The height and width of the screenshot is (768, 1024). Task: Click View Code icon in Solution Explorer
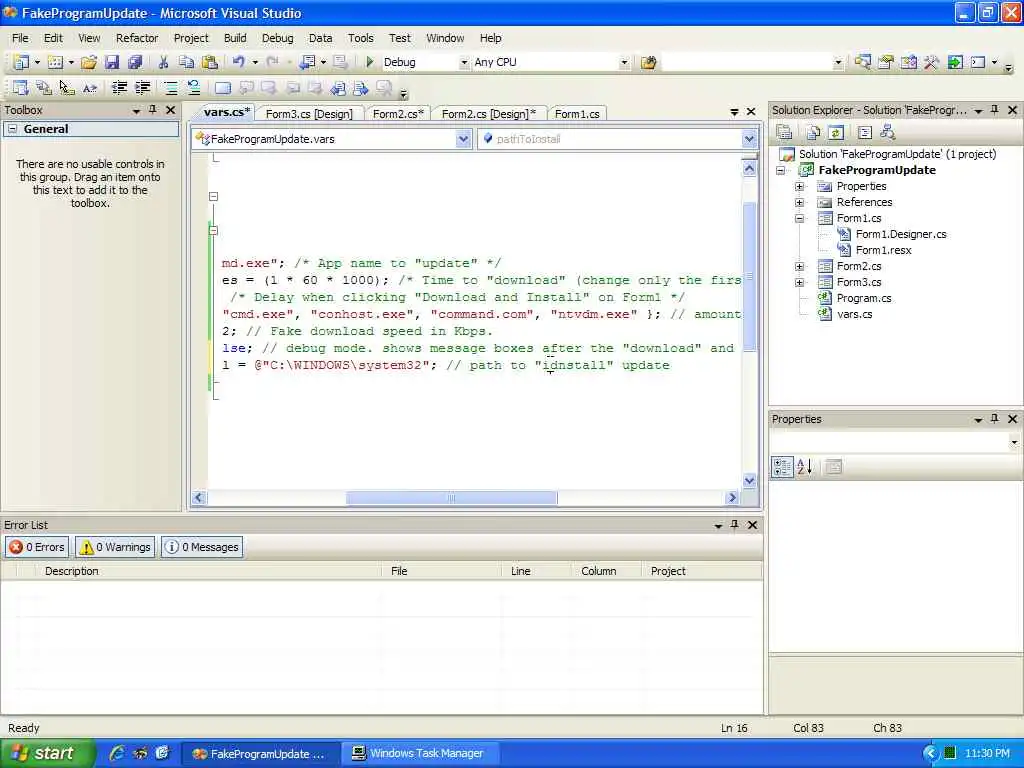[x=865, y=133]
